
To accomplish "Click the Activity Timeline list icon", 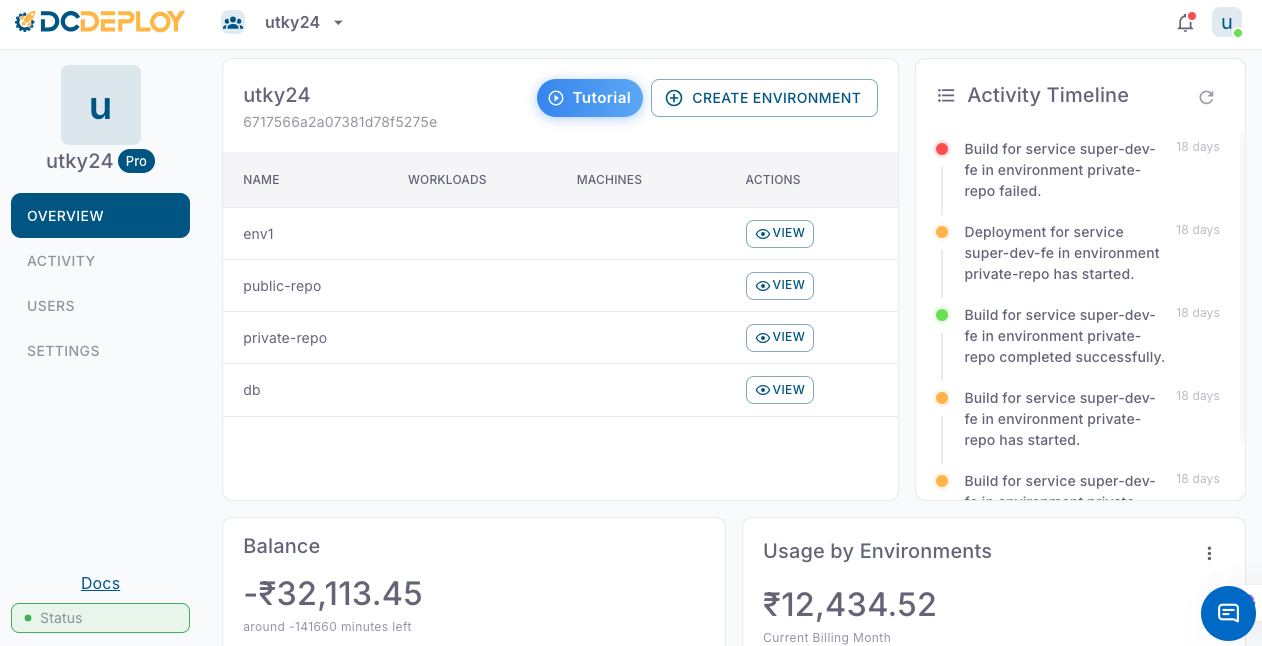I will click(945, 96).
